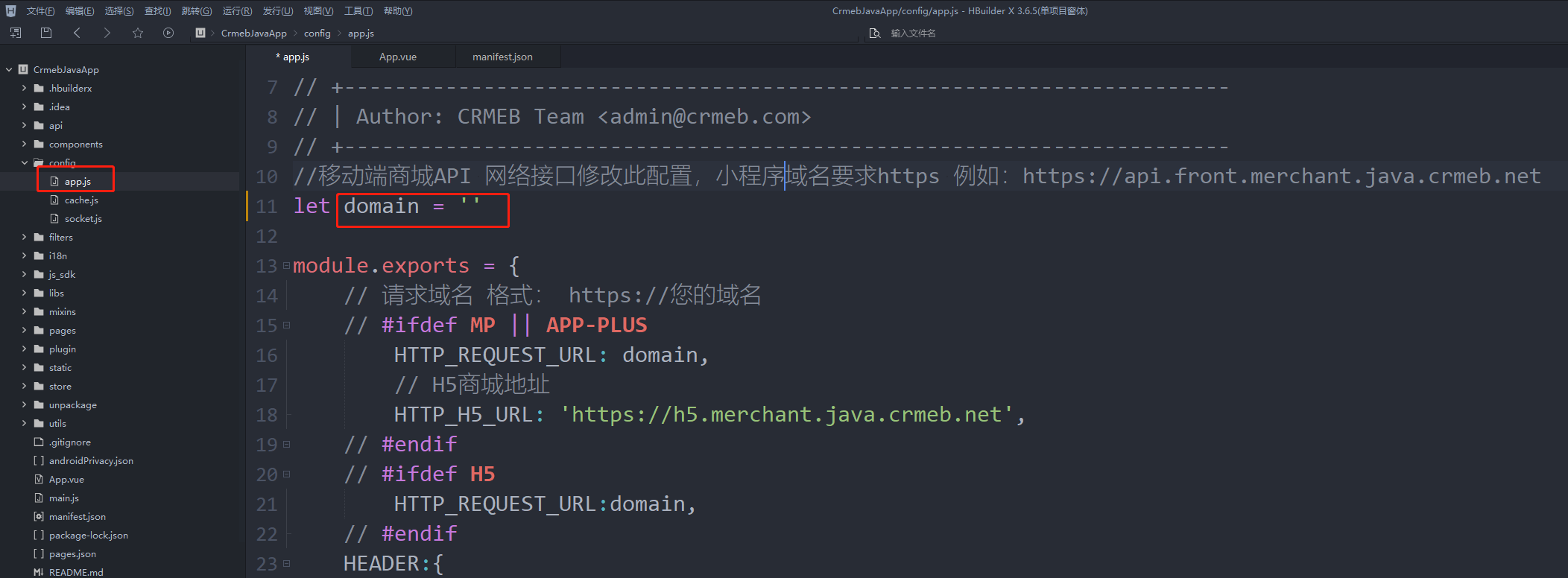
Task: Expand the pages folder
Action: [25, 330]
